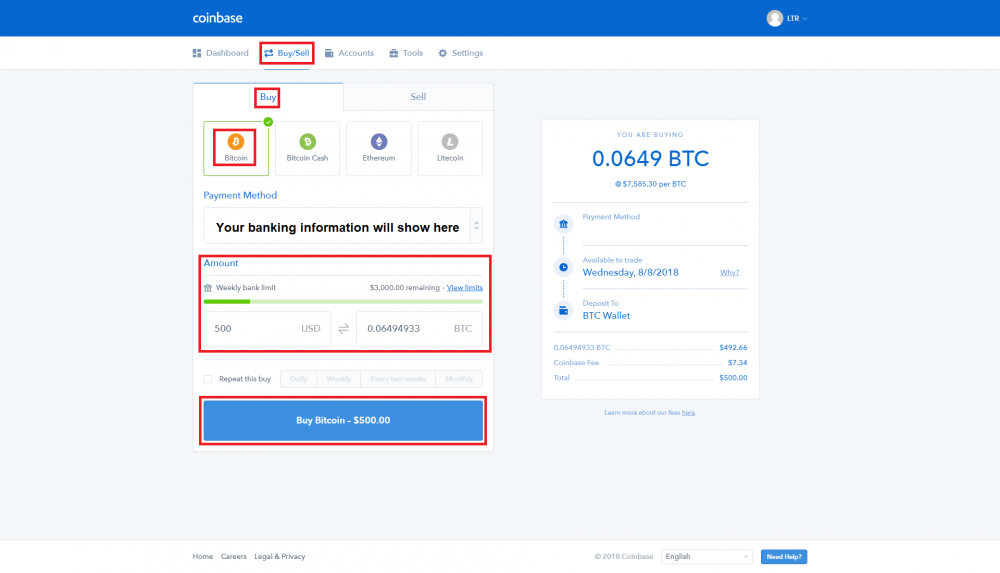Click the weekly bank limit progress bar
Screen dimensions: 1000x573
(342, 301)
